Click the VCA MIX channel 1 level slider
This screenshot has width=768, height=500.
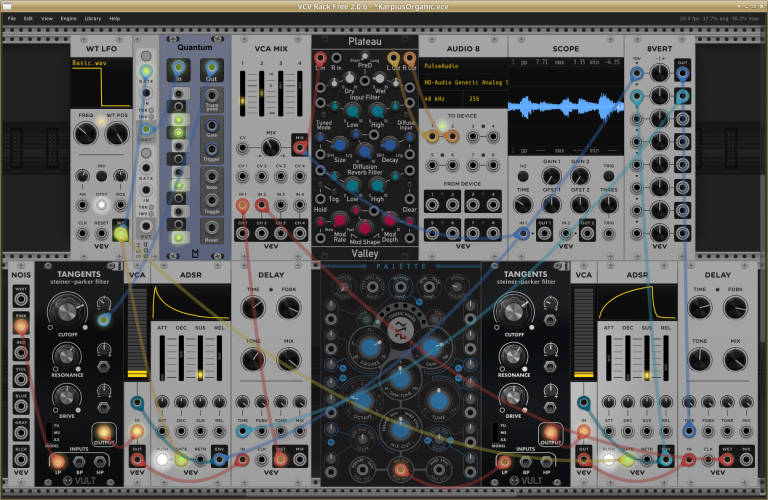click(242, 94)
